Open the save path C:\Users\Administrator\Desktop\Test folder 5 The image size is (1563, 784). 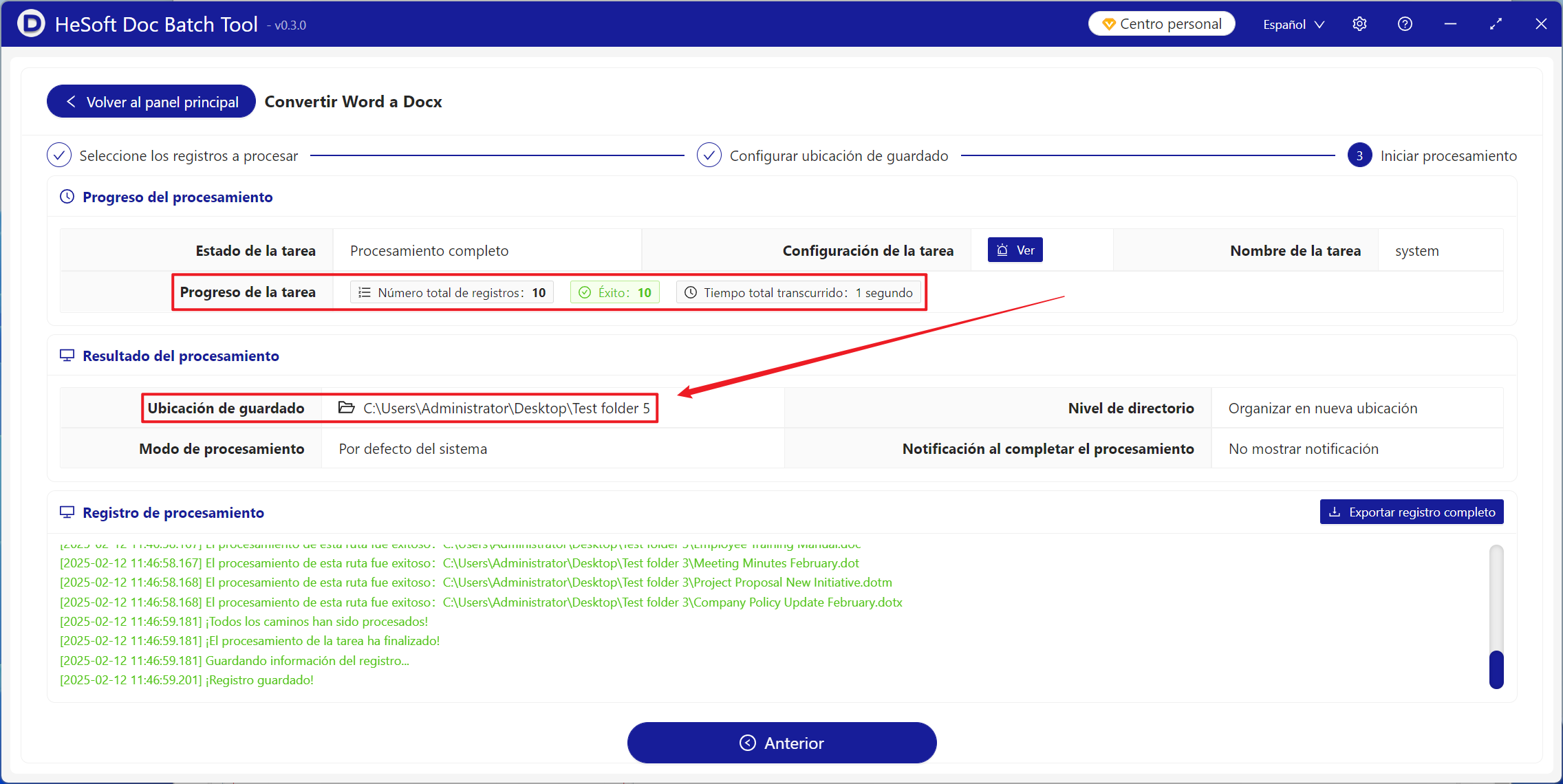click(506, 409)
